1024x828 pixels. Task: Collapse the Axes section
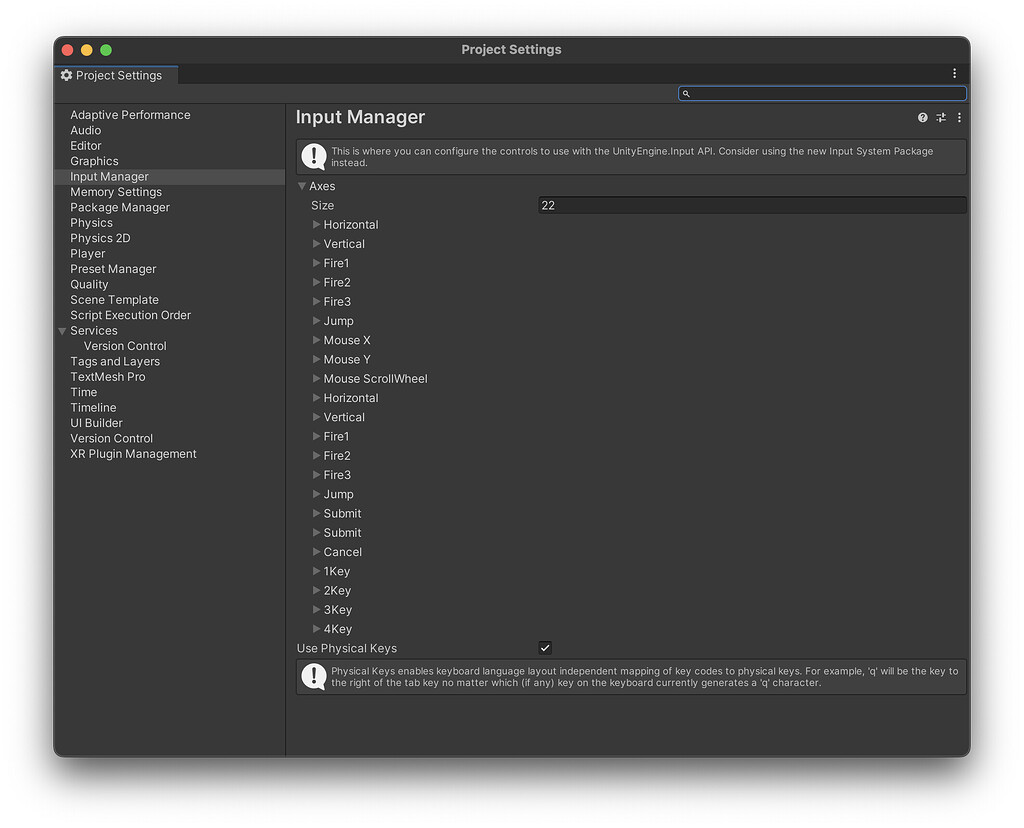302,186
